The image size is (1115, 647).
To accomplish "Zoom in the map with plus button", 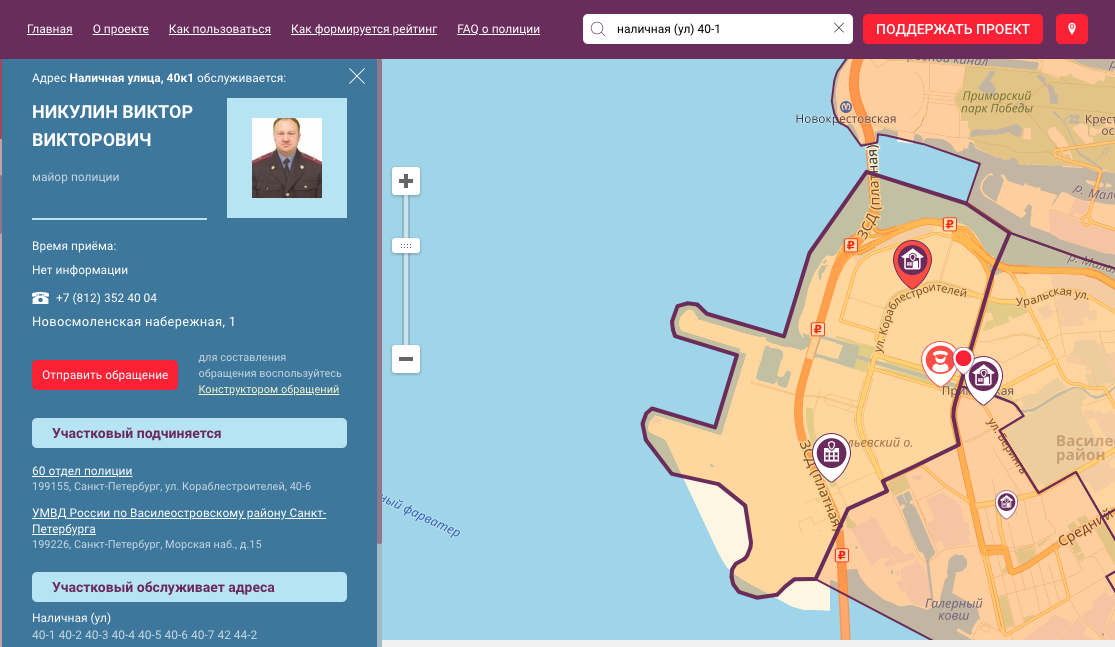I will (406, 181).
